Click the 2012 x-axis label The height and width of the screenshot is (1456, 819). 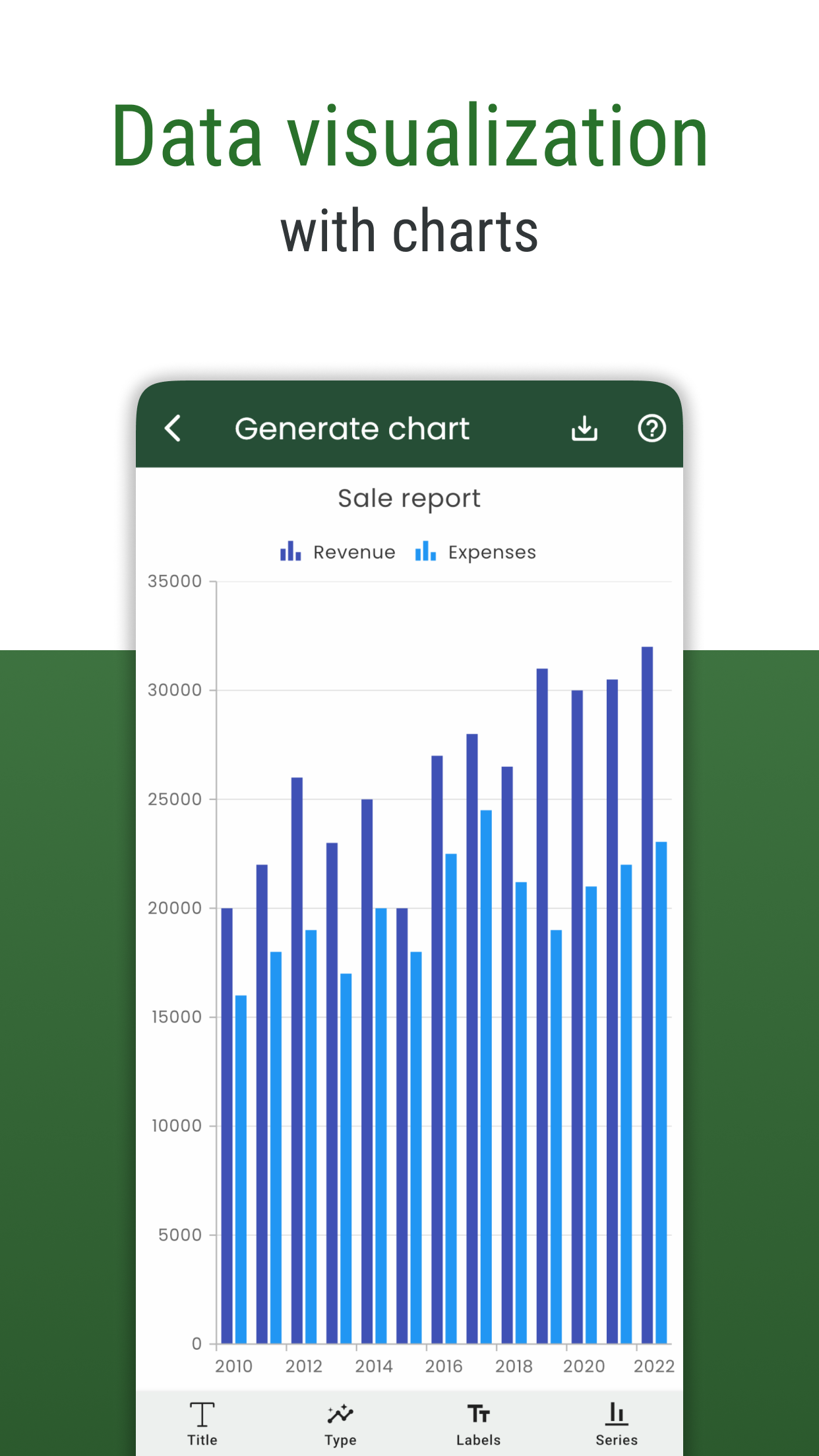pyautogui.click(x=303, y=1366)
